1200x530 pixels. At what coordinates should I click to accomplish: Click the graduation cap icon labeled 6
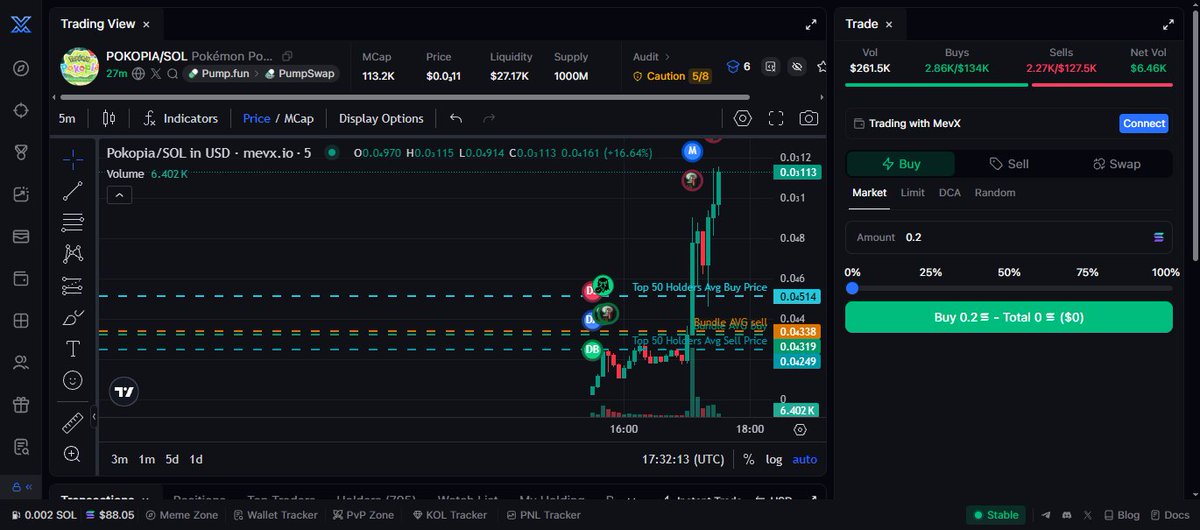[x=732, y=67]
